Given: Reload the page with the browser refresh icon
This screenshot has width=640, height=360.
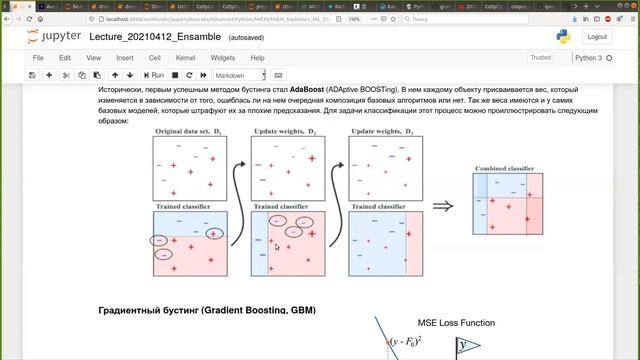Looking at the screenshot, I should (x=29, y=19).
